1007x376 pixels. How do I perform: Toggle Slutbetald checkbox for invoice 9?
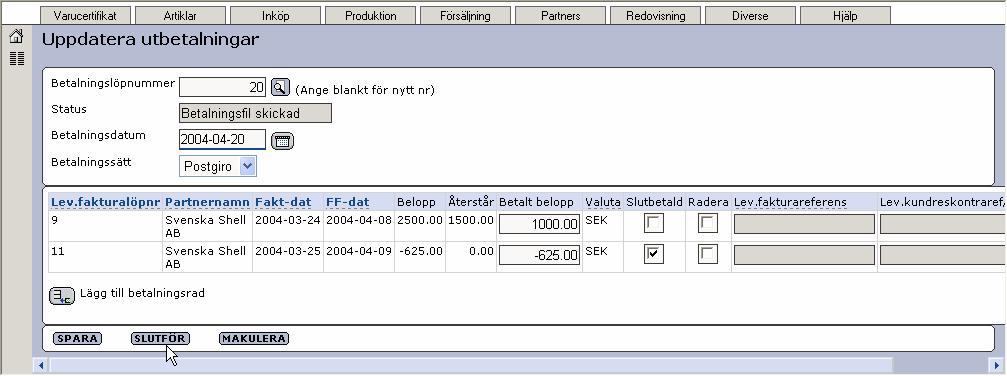[654, 224]
